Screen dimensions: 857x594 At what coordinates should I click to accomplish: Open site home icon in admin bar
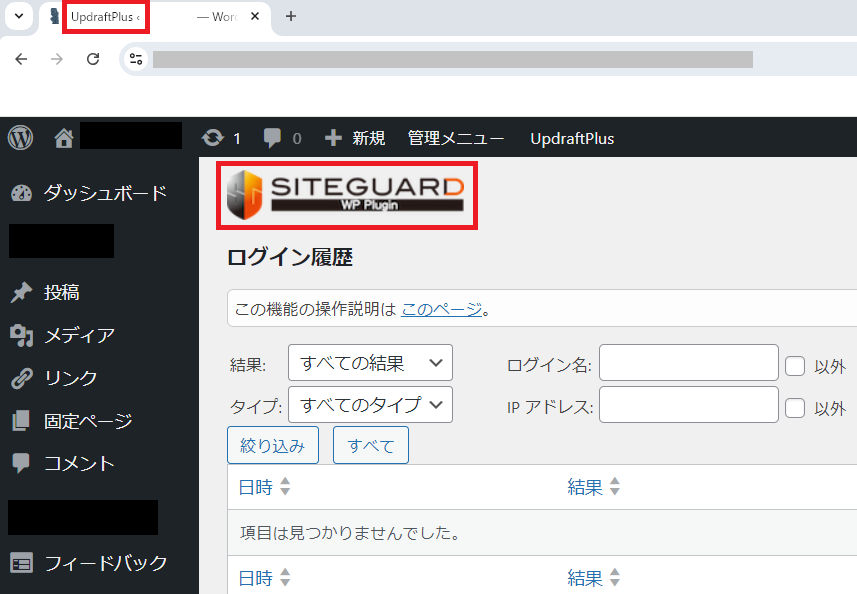click(64, 139)
